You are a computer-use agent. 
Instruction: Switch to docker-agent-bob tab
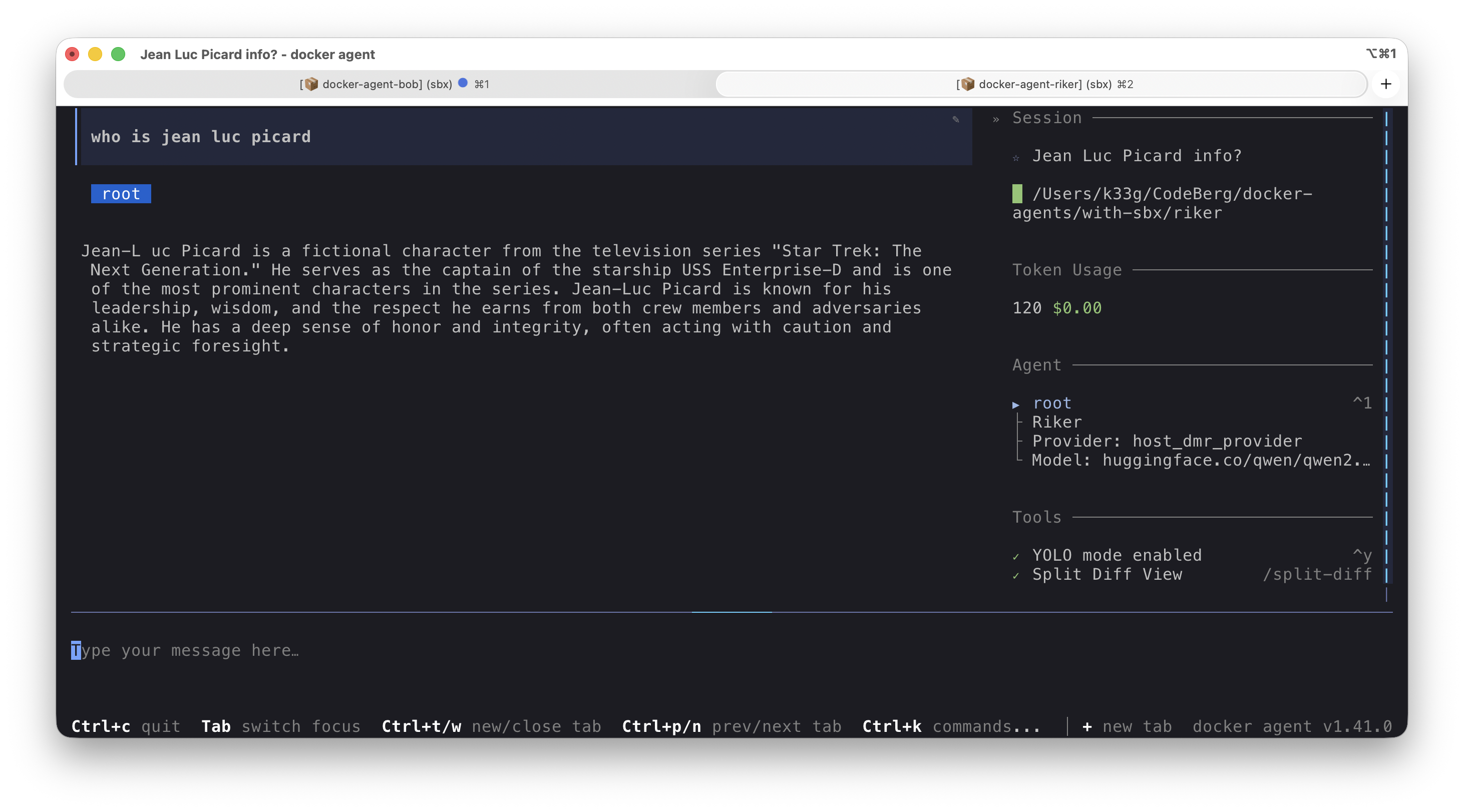387,84
